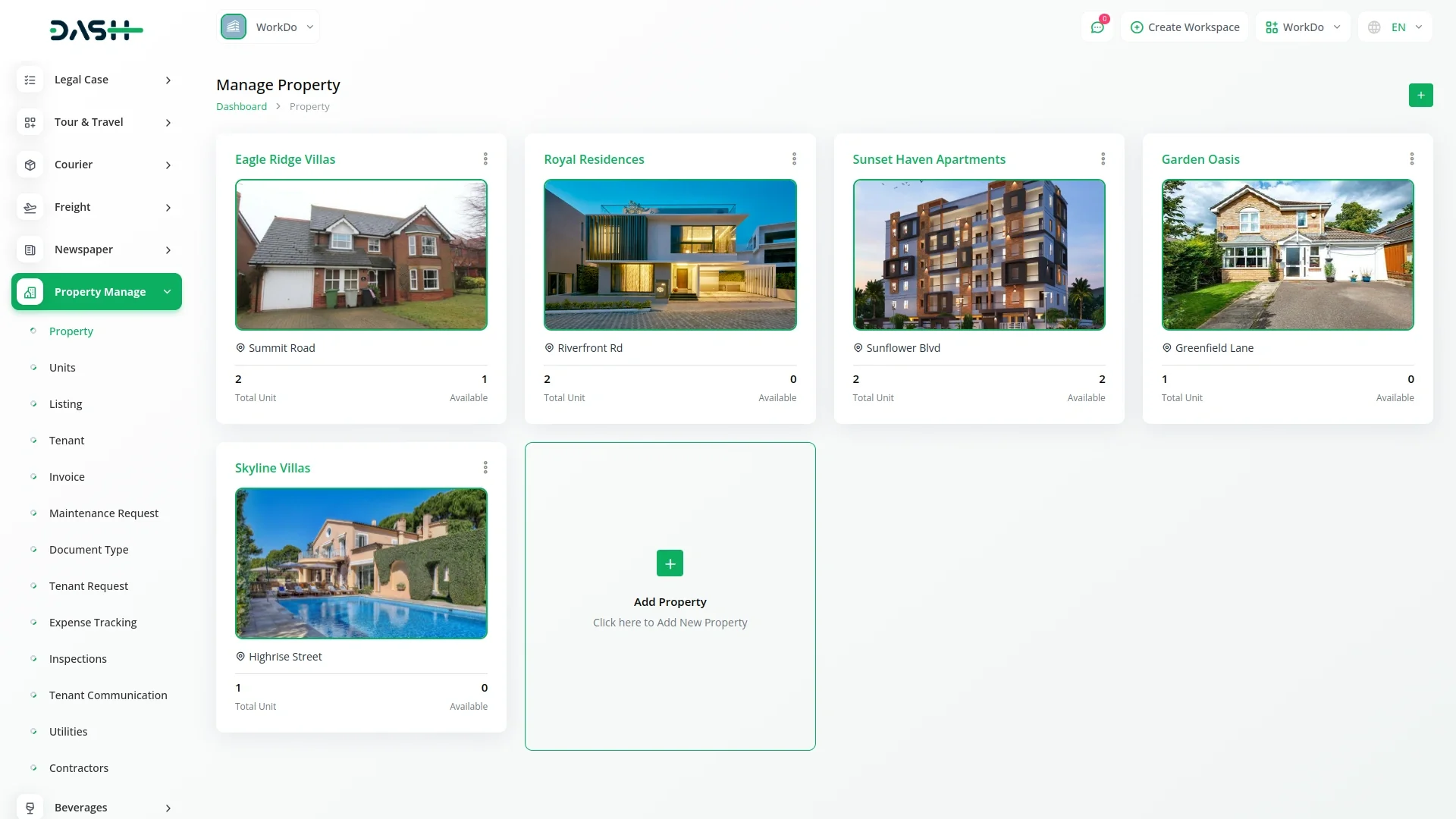
Task: Click the DASH logo in sidebar
Action: [96, 30]
